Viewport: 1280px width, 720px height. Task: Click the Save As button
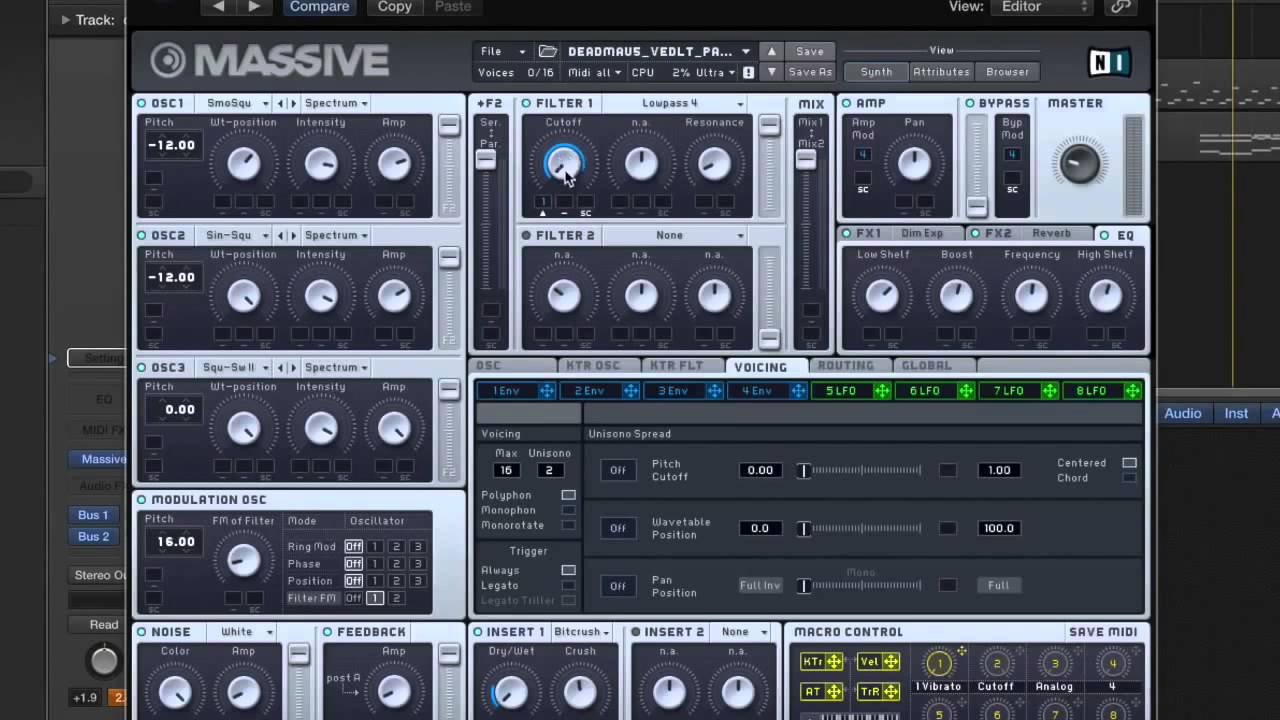[x=810, y=72]
